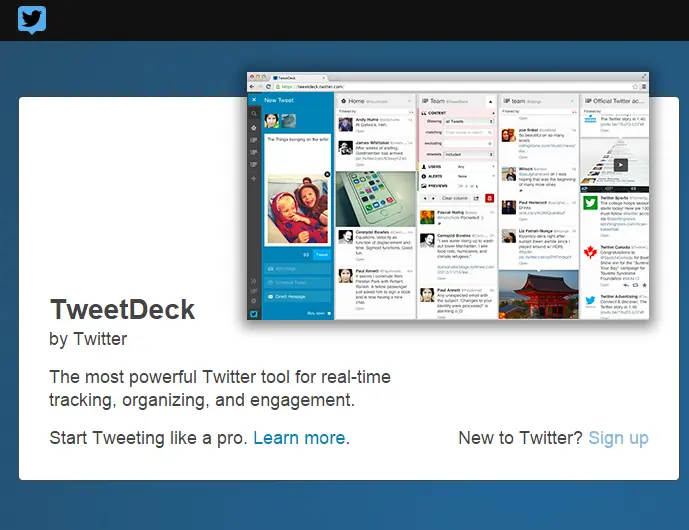The height and width of the screenshot is (530, 689).
Task: Click the share column icon beside Clear column
Action: [x=476, y=198]
